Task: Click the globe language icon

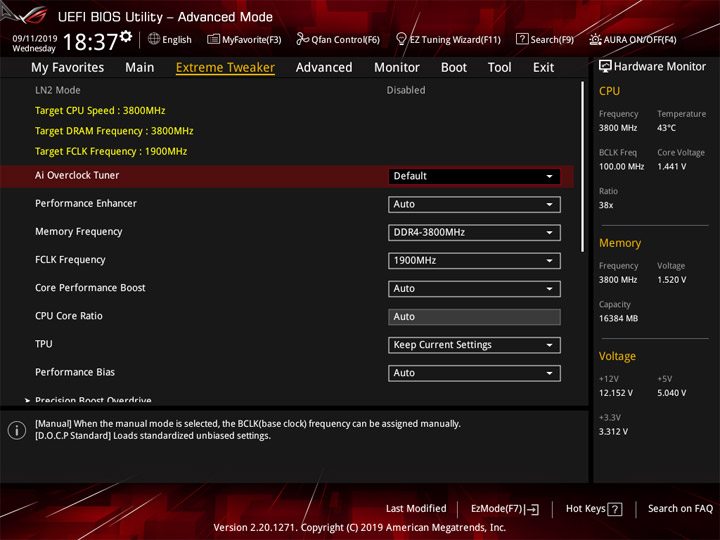Action: point(154,39)
